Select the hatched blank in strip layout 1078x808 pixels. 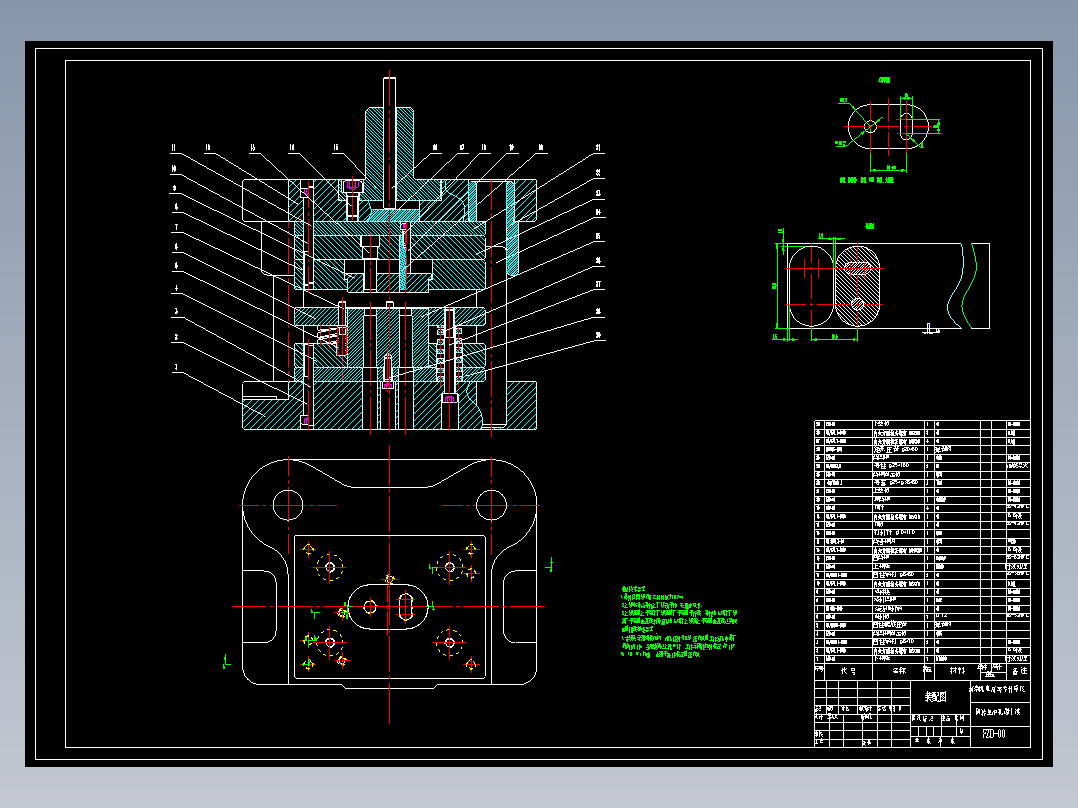point(857,286)
